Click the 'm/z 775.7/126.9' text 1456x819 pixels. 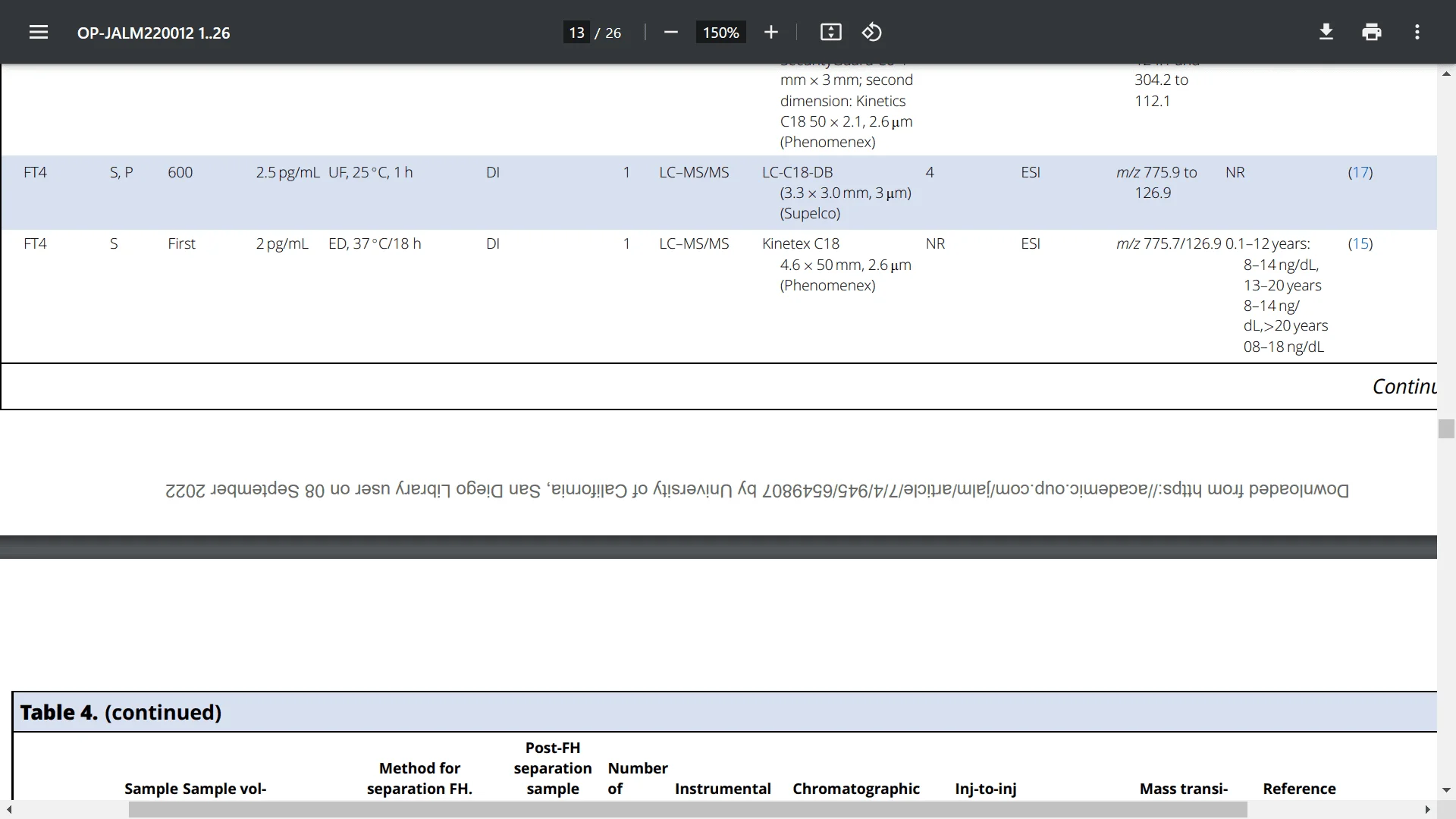click(1169, 243)
